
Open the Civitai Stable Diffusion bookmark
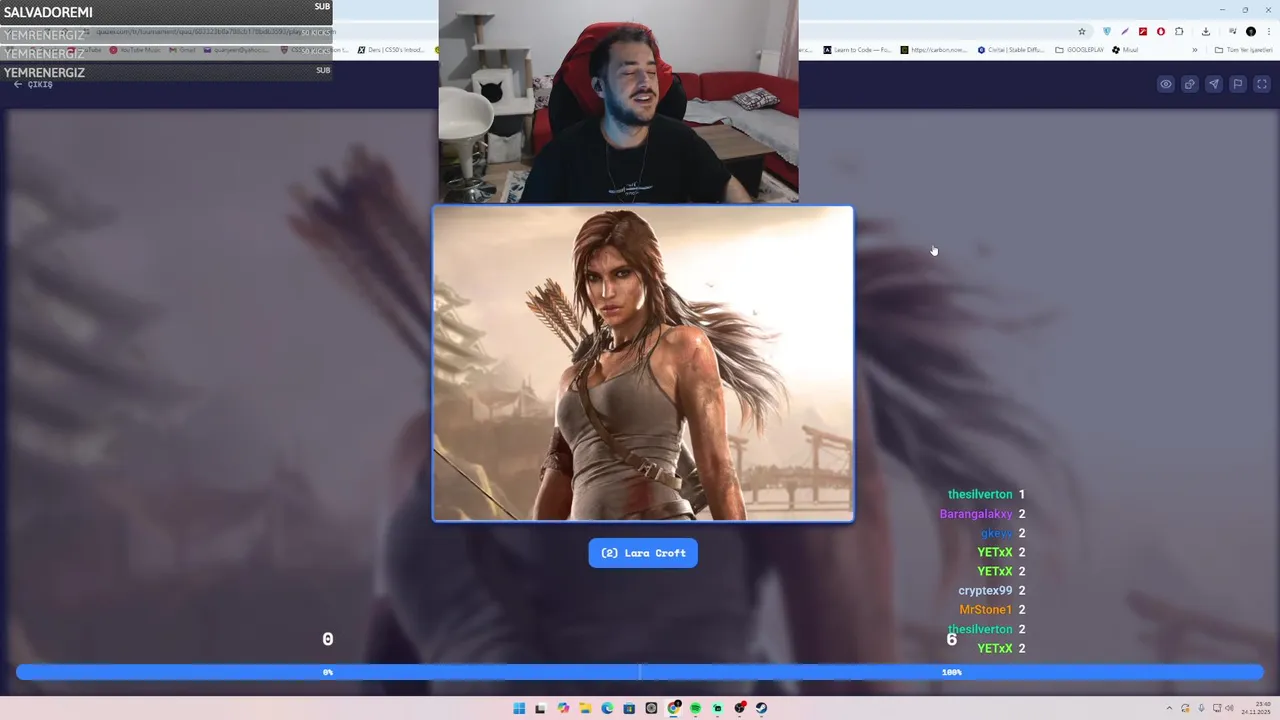tap(1011, 50)
